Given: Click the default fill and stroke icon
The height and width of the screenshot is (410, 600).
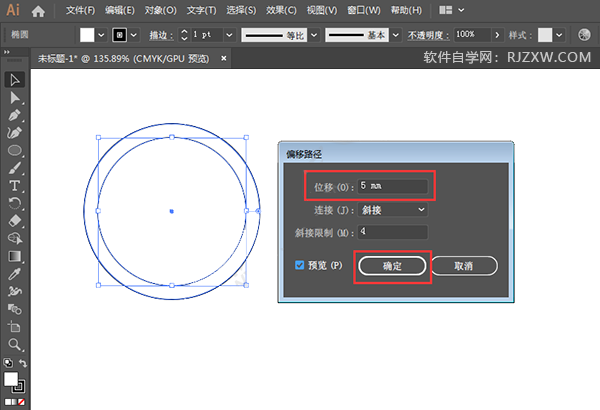Looking at the screenshot, I should (8, 362).
